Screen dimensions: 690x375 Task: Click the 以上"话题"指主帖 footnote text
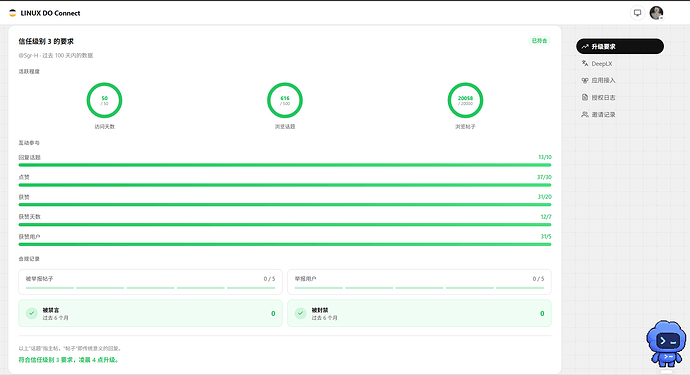coord(70,348)
